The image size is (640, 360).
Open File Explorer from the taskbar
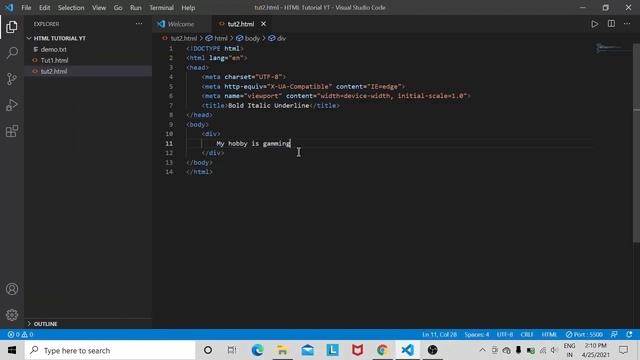click(282, 350)
